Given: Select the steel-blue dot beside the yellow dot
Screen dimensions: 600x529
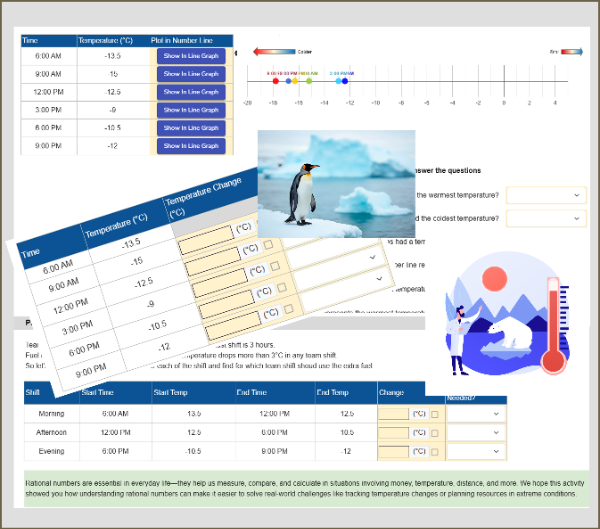Looking at the screenshot, I should (289, 81).
